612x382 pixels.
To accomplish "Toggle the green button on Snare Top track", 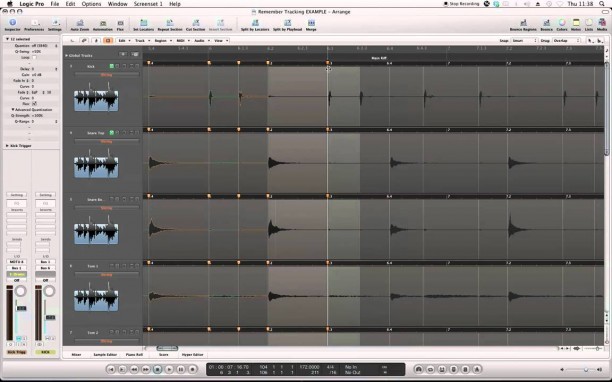I will click(x=112, y=133).
